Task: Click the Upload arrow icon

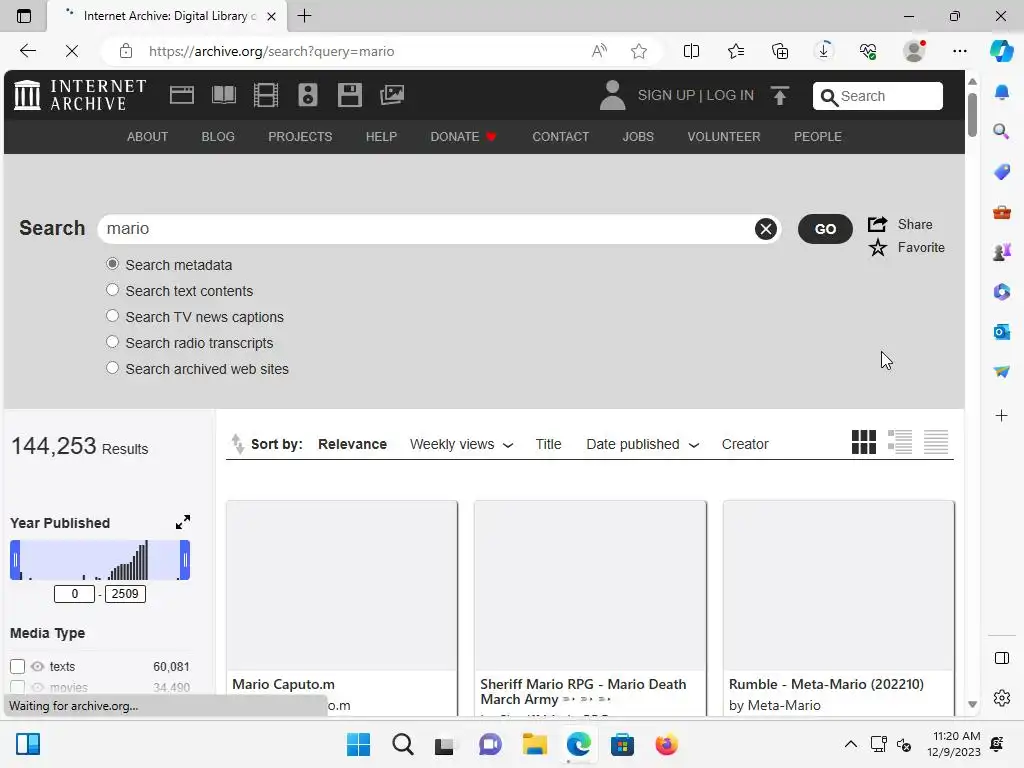Action: tap(780, 95)
